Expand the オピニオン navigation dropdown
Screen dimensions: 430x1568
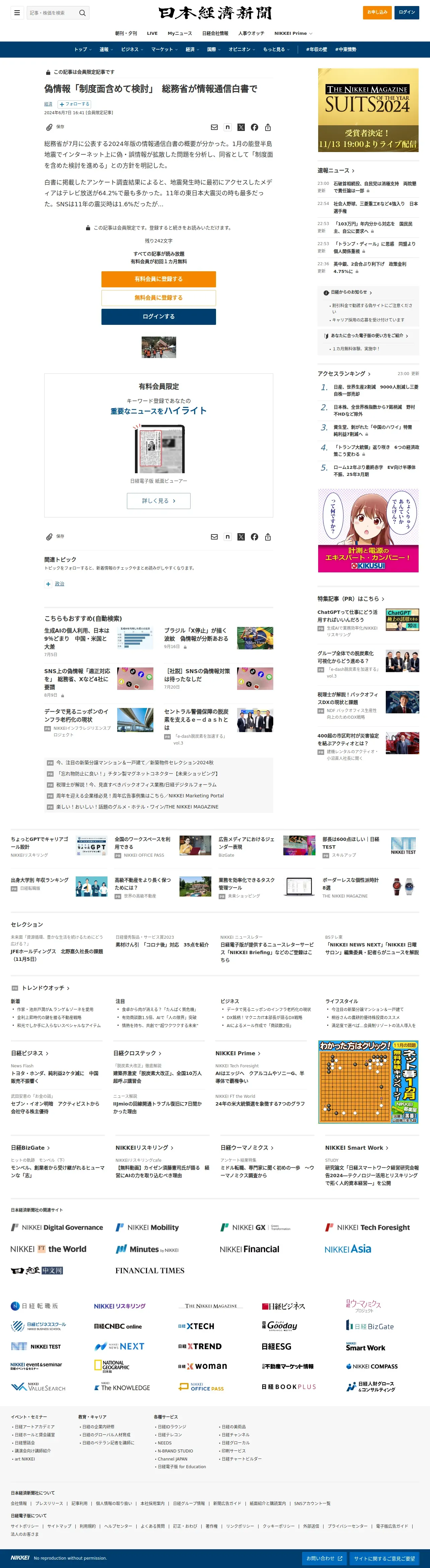point(242,49)
